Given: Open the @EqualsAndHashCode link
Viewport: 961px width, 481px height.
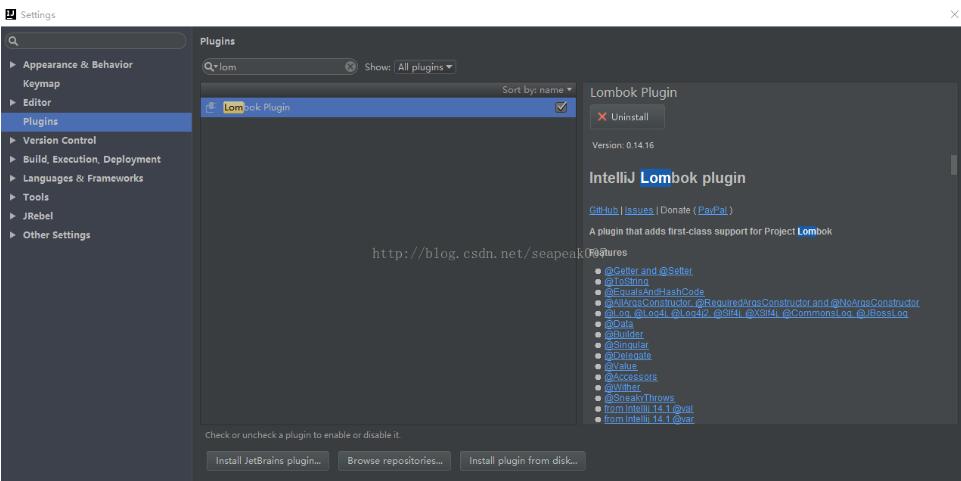Looking at the screenshot, I should [x=654, y=292].
